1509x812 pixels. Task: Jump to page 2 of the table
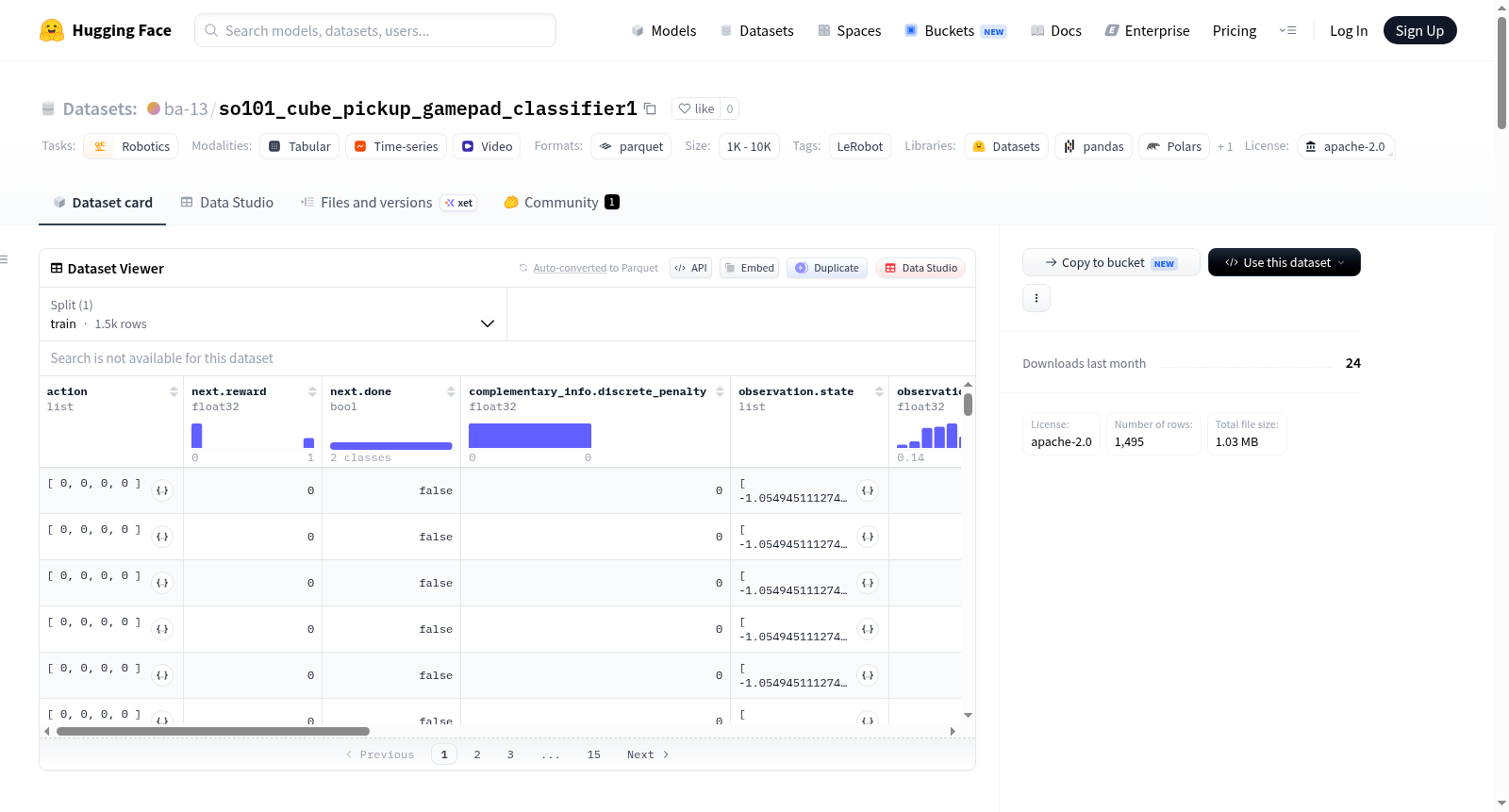(x=477, y=754)
